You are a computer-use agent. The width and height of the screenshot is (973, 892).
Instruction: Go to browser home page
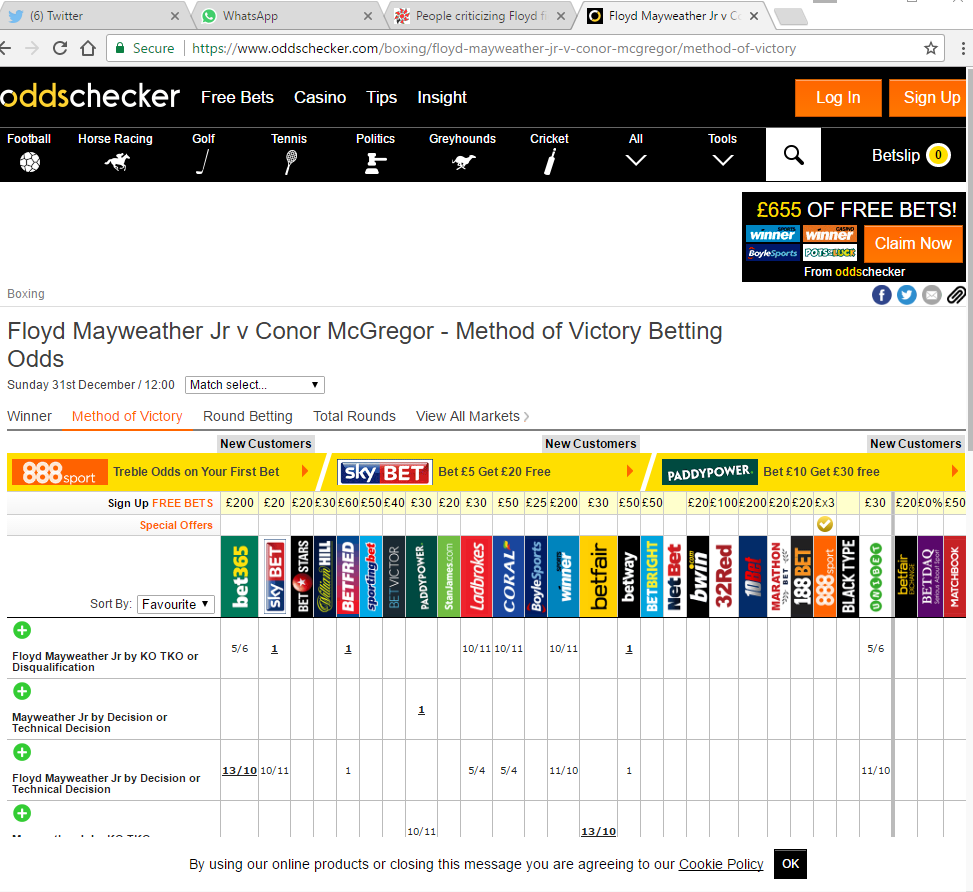click(88, 48)
